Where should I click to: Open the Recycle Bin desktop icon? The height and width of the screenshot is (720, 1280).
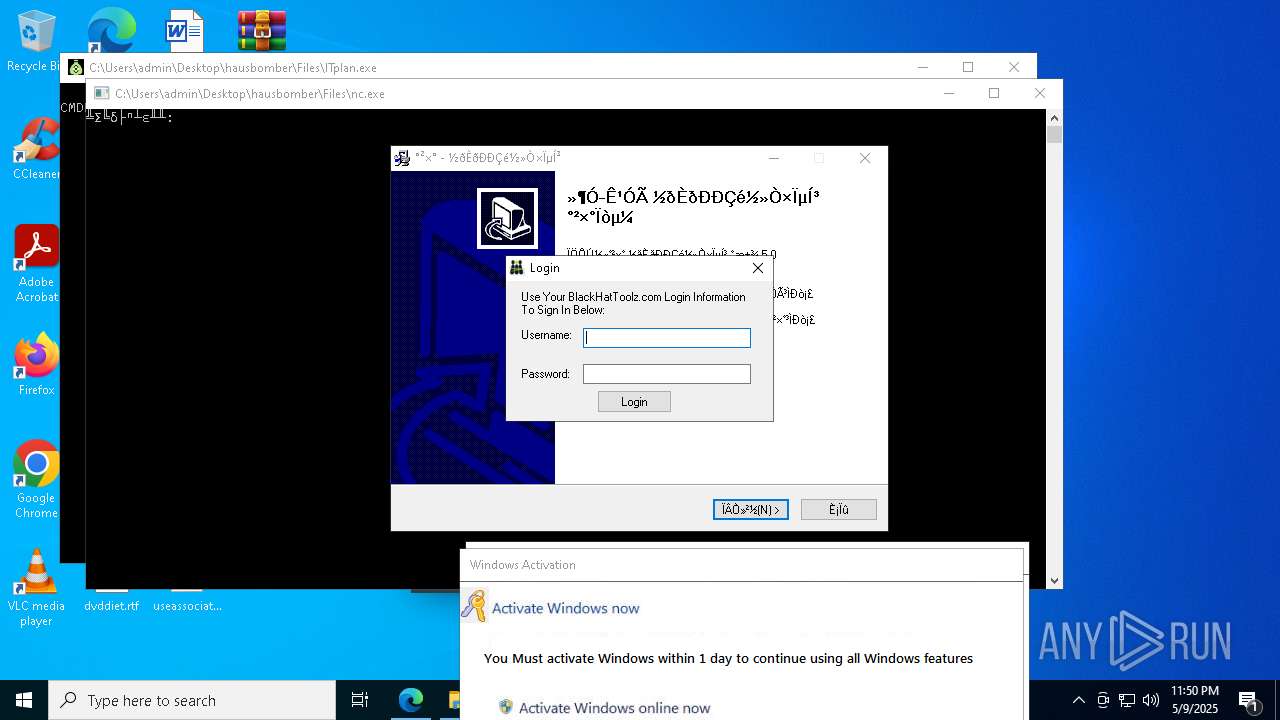click(36, 41)
